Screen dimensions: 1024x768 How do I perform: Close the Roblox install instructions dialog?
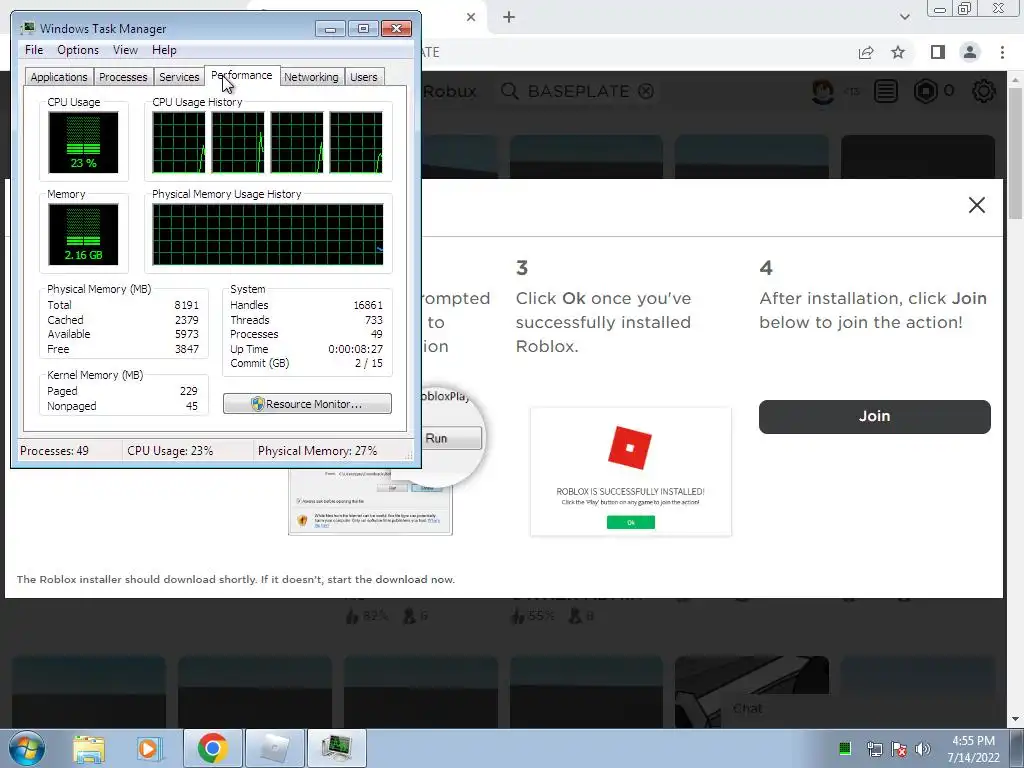point(976,205)
